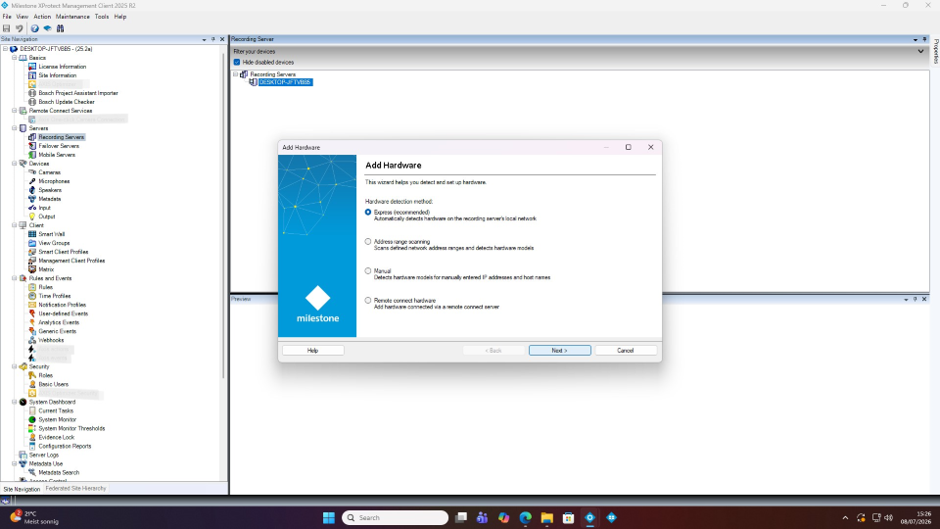Open the File menu
This screenshot has width=940, height=529.
tap(7, 17)
